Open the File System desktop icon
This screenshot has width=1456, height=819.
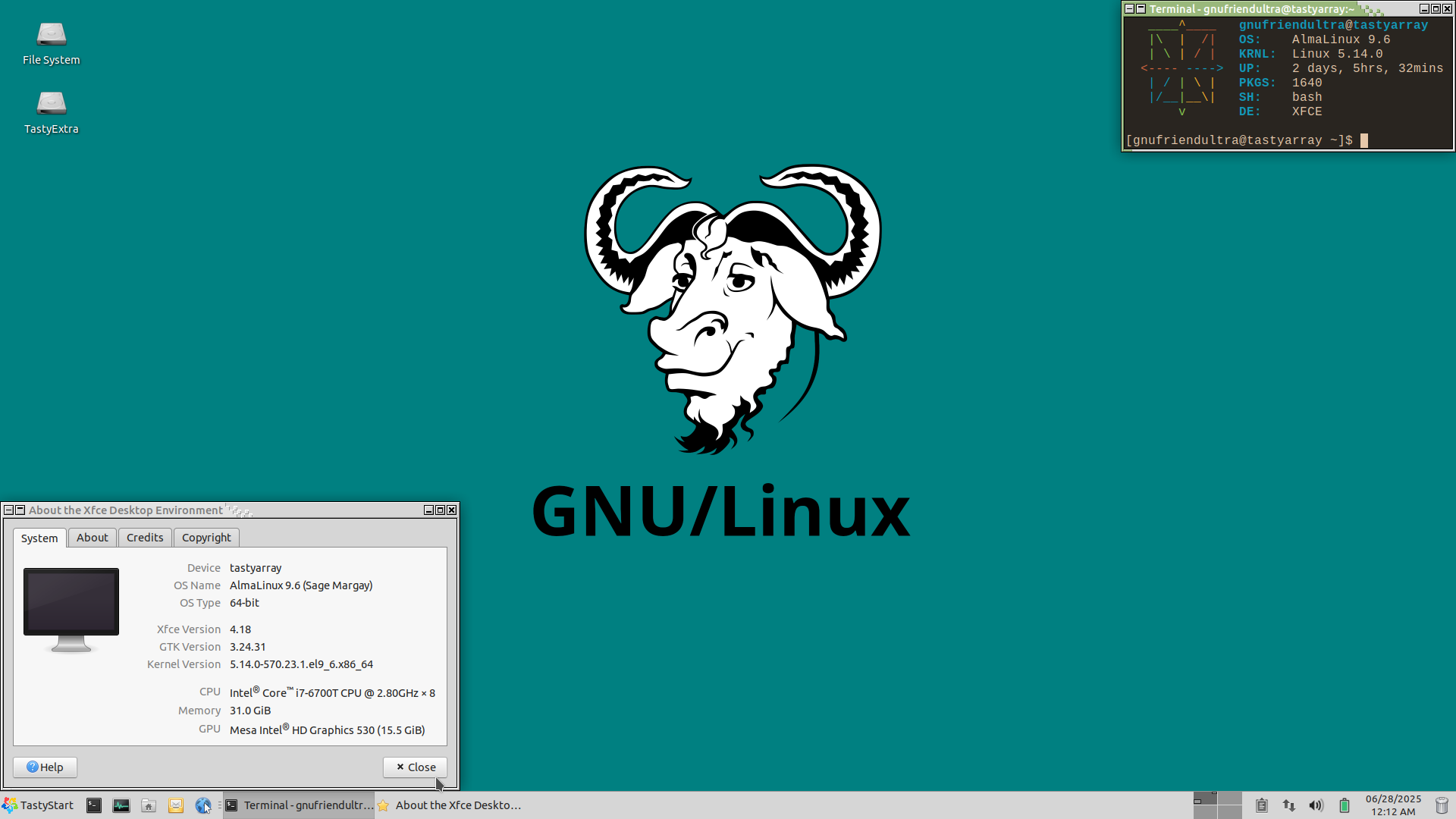click(x=51, y=44)
